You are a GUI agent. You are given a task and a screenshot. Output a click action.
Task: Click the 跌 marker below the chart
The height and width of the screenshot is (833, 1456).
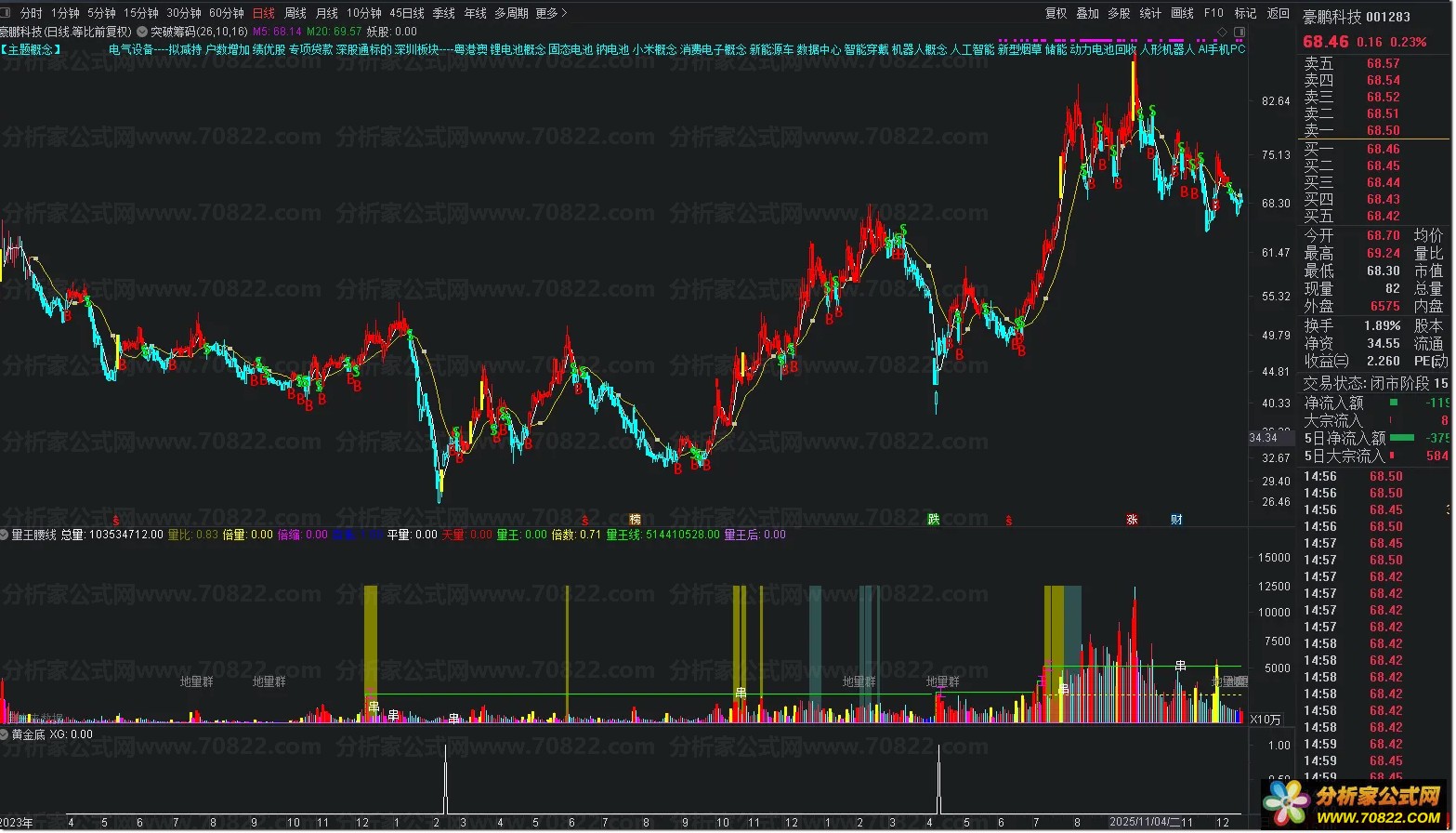[933, 520]
